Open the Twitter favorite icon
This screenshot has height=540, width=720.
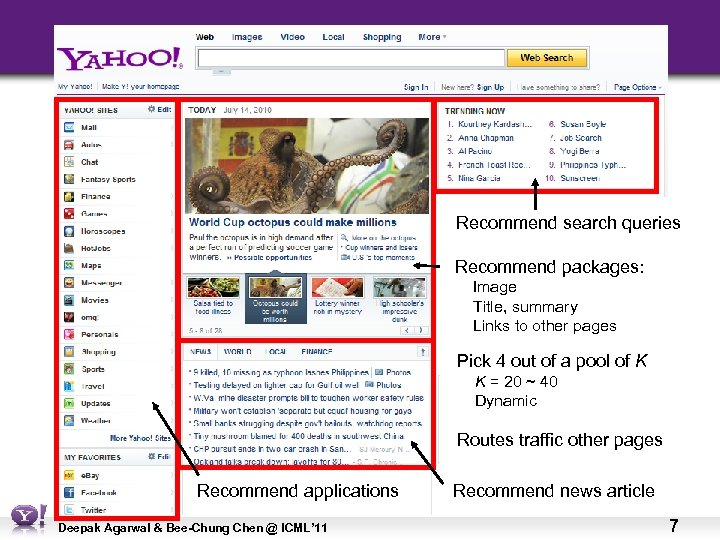coord(69,510)
